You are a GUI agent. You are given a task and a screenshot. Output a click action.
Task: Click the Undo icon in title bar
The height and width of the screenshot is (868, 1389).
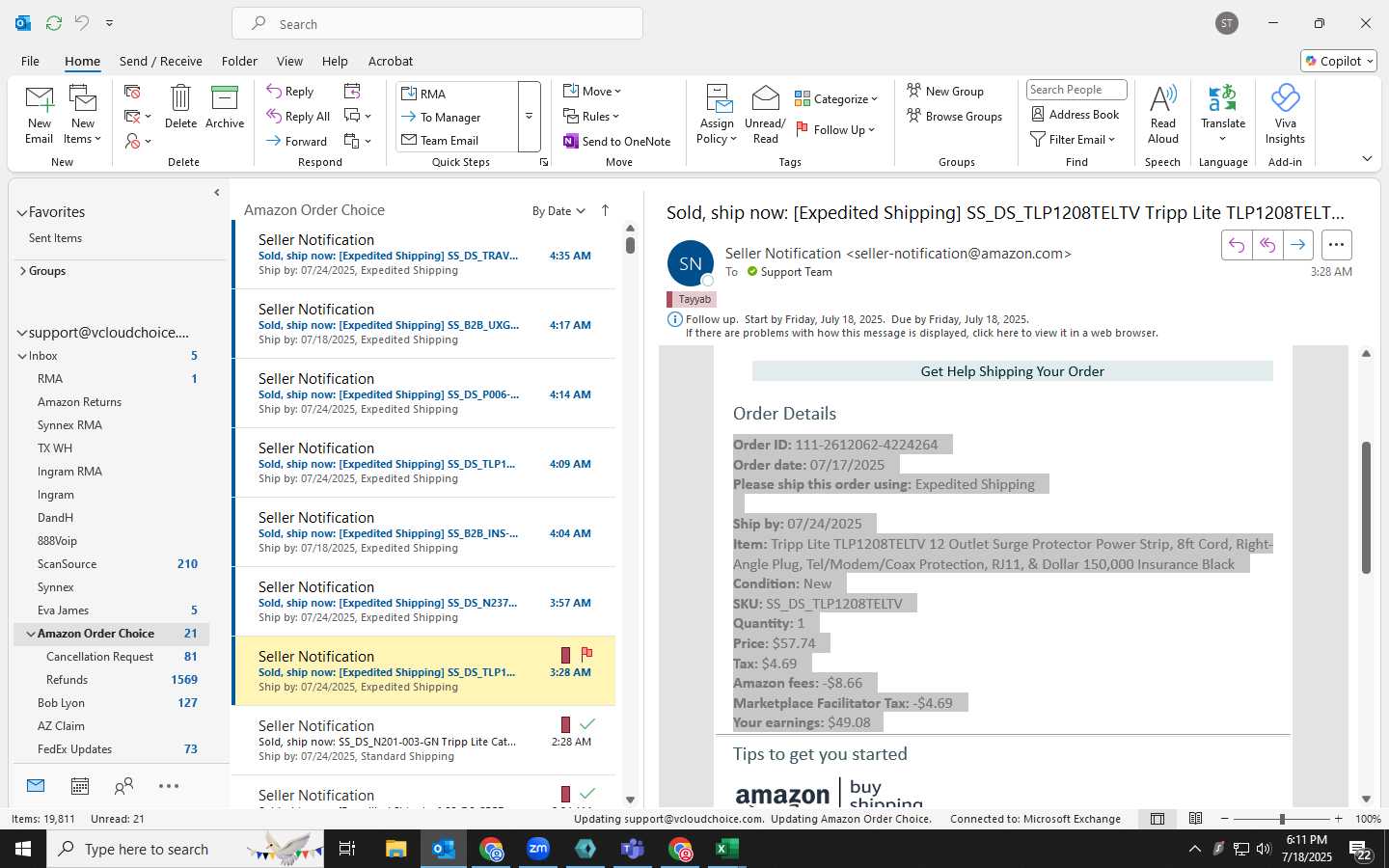[82, 23]
